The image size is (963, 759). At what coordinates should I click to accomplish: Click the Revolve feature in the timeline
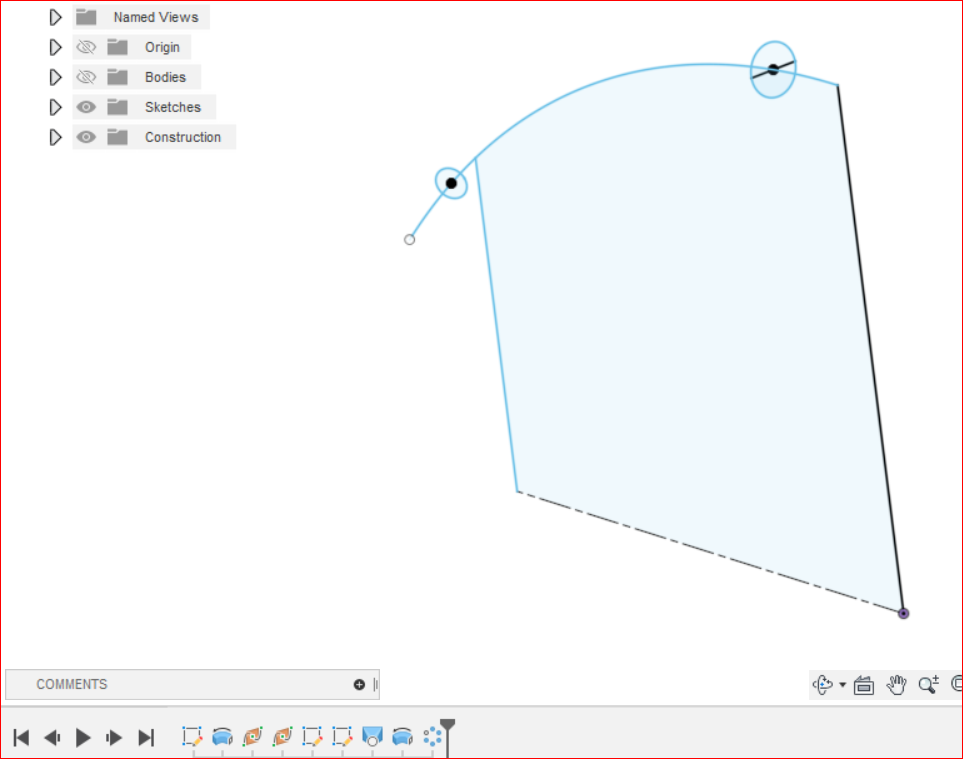222,737
